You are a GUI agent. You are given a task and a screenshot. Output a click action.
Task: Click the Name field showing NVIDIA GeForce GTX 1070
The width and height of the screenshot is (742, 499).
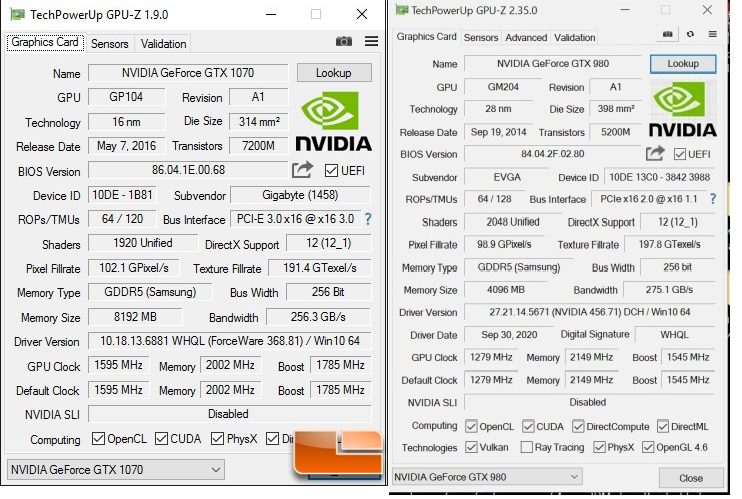pos(188,72)
